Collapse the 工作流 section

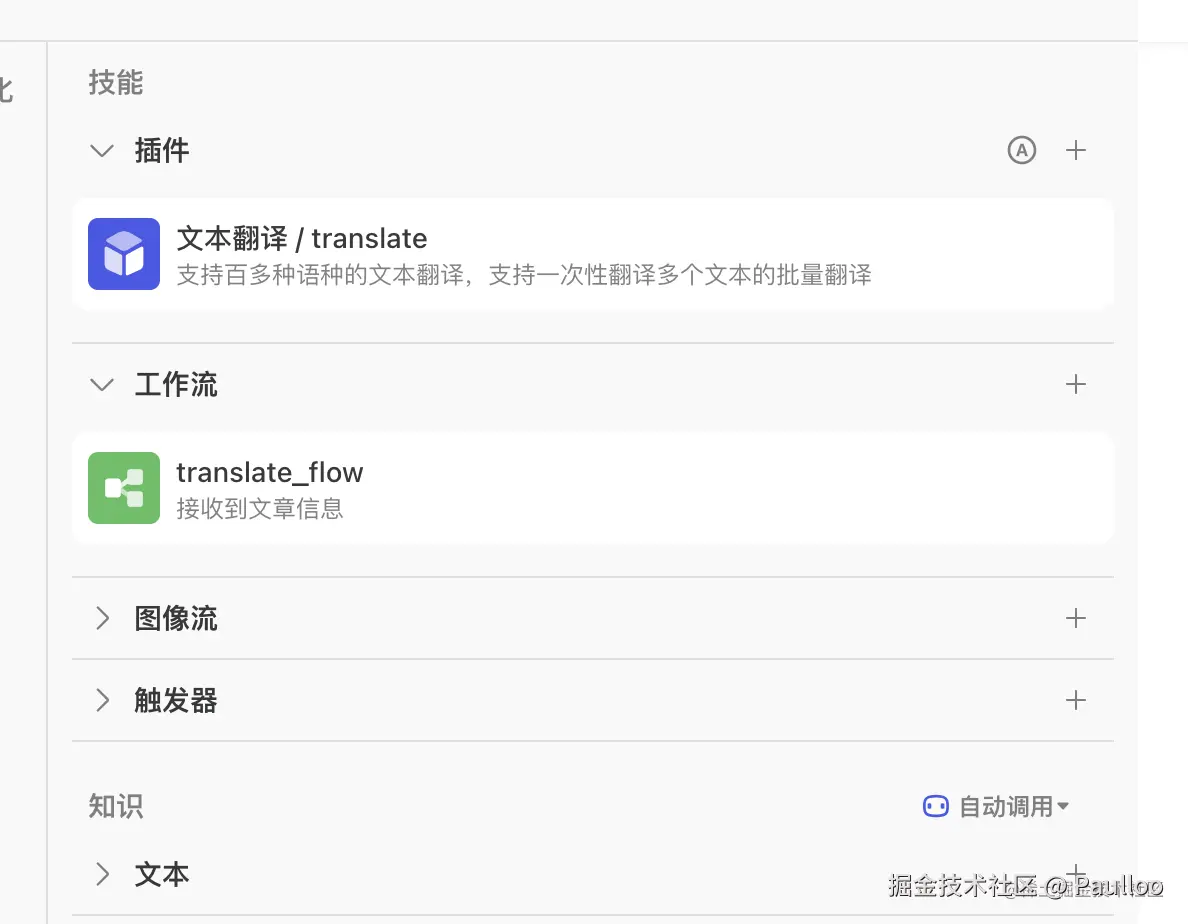(101, 384)
